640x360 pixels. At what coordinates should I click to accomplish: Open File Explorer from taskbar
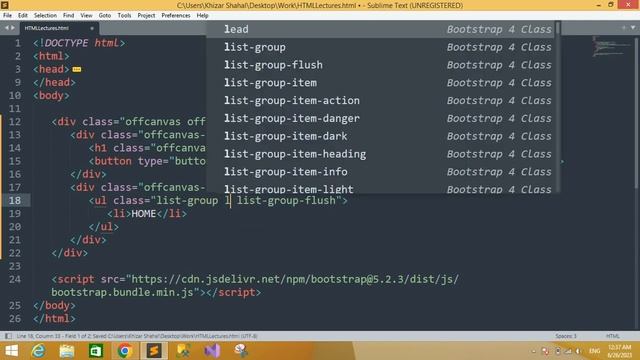67,351
